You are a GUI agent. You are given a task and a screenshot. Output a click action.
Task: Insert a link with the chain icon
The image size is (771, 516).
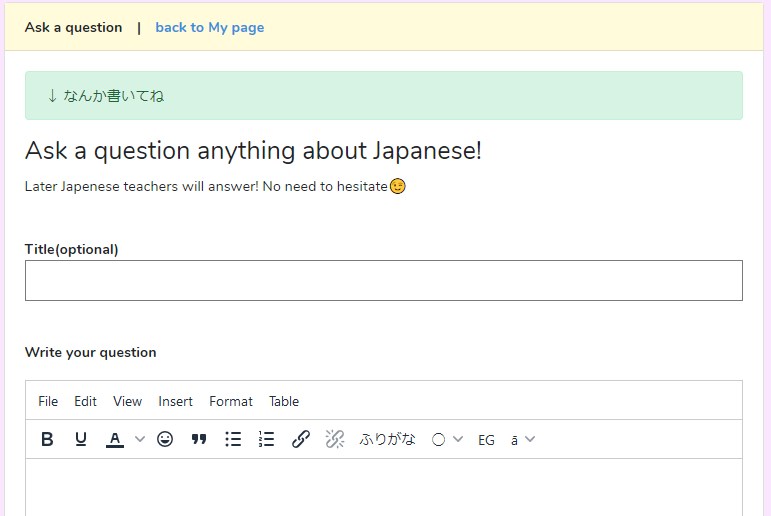(300, 439)
